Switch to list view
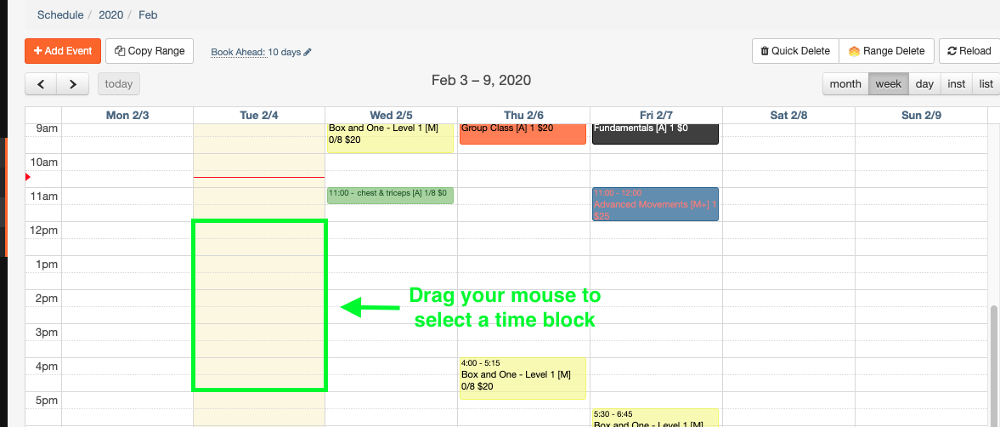Viewport: 1000px width, 427px height. coord(986,83)
